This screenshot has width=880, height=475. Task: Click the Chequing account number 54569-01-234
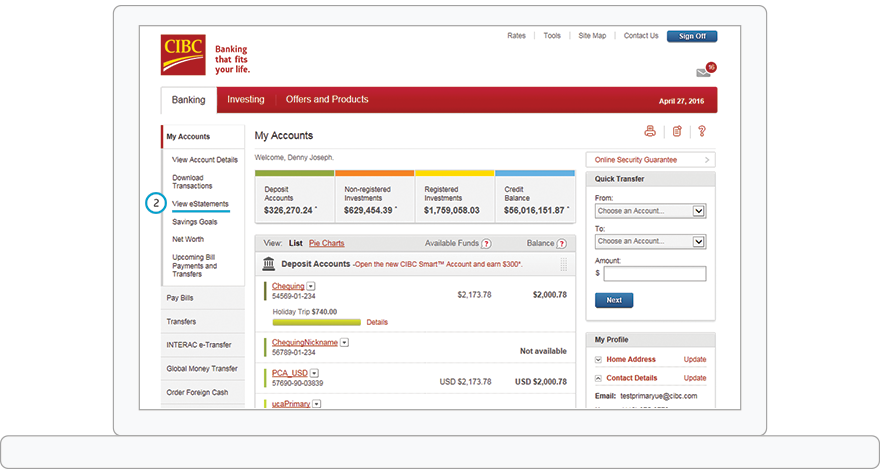coord(294,296)
